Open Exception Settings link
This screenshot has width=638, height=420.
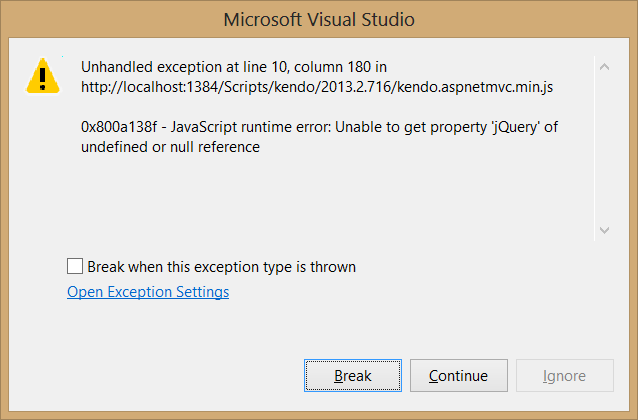[x=148, y=292]
